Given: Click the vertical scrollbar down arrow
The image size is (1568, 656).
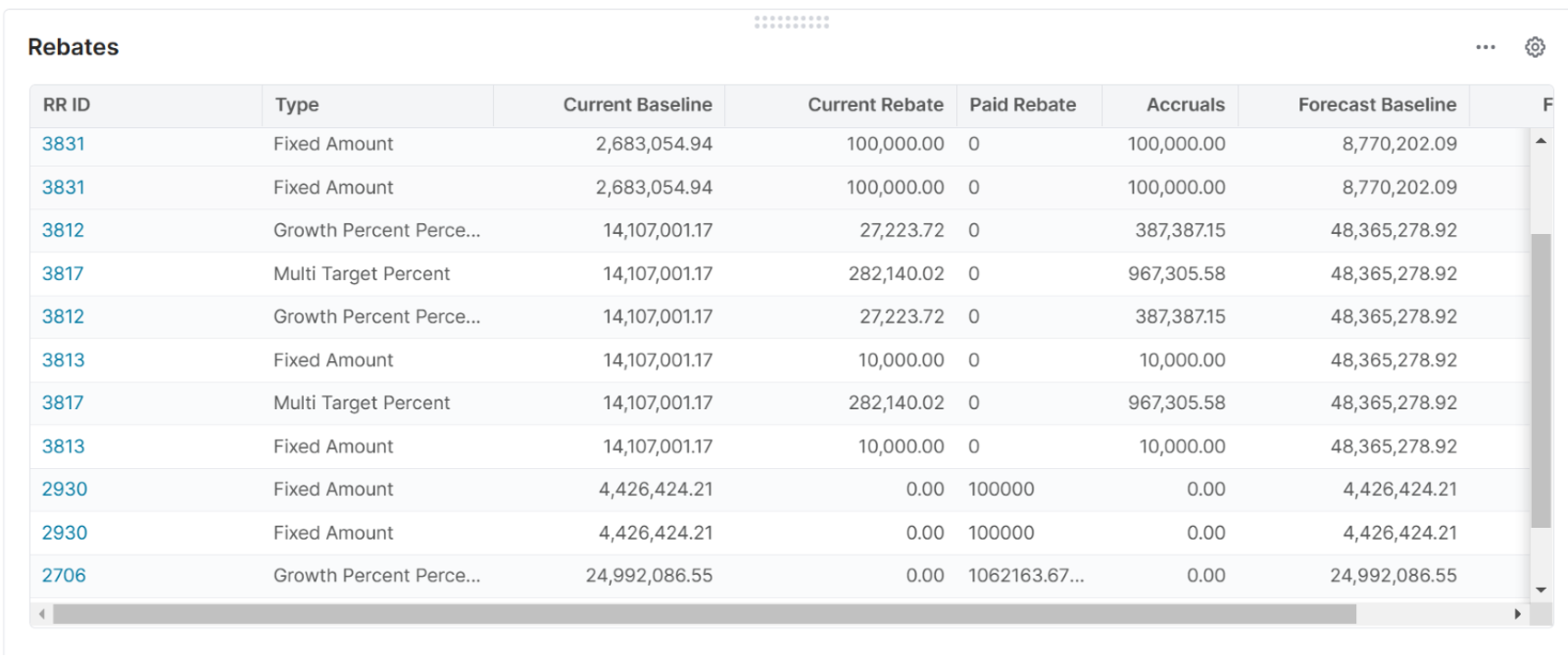Looking at the screenshot, I should tap(1540, 590).
